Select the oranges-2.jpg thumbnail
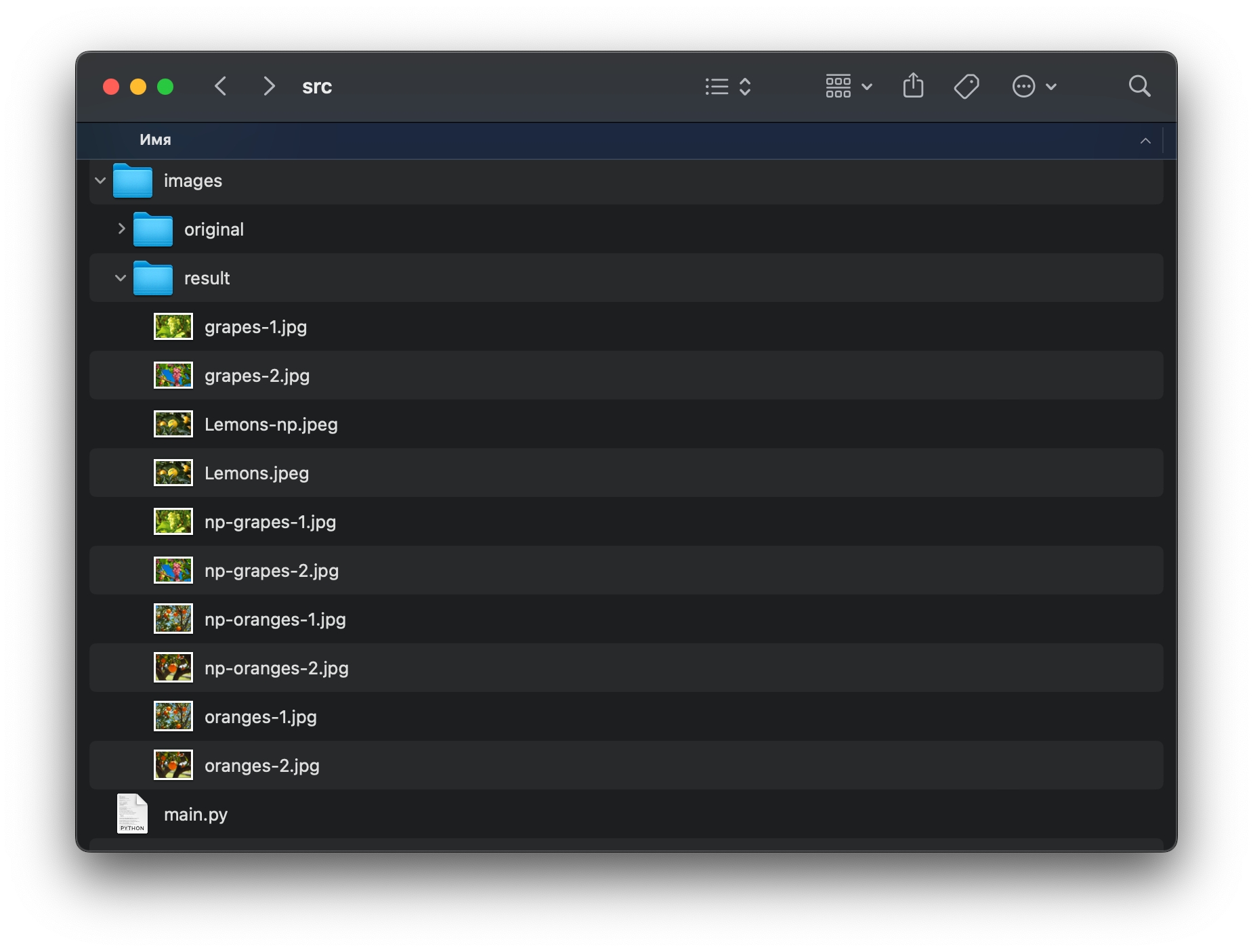This screenshot has height=952, width=1253. click(173, 765)
